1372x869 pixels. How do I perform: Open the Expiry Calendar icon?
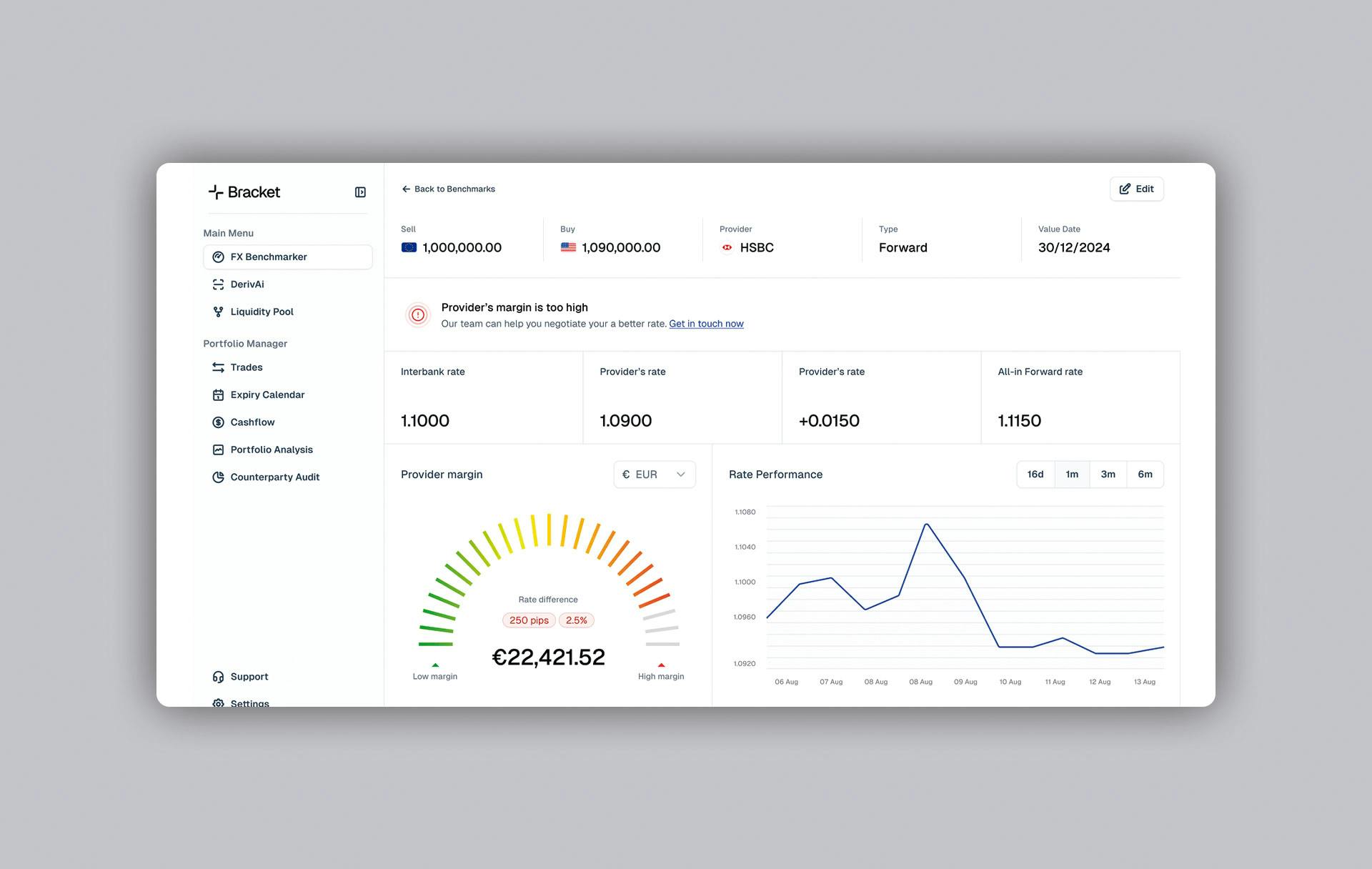218,395
